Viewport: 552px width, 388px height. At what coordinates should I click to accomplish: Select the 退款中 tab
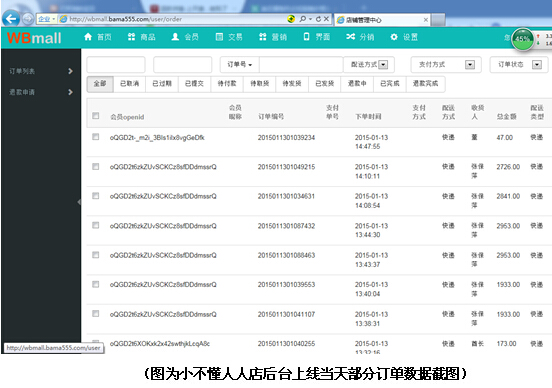click(357, 84)
